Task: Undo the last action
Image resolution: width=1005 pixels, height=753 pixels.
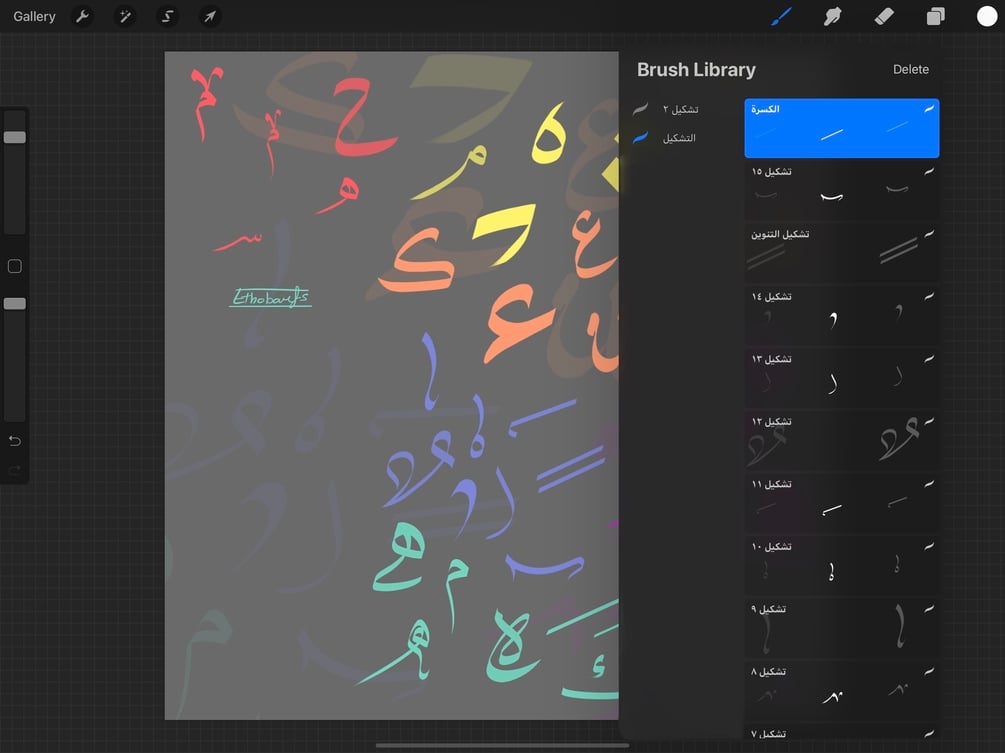Action: tap(15, 441)
